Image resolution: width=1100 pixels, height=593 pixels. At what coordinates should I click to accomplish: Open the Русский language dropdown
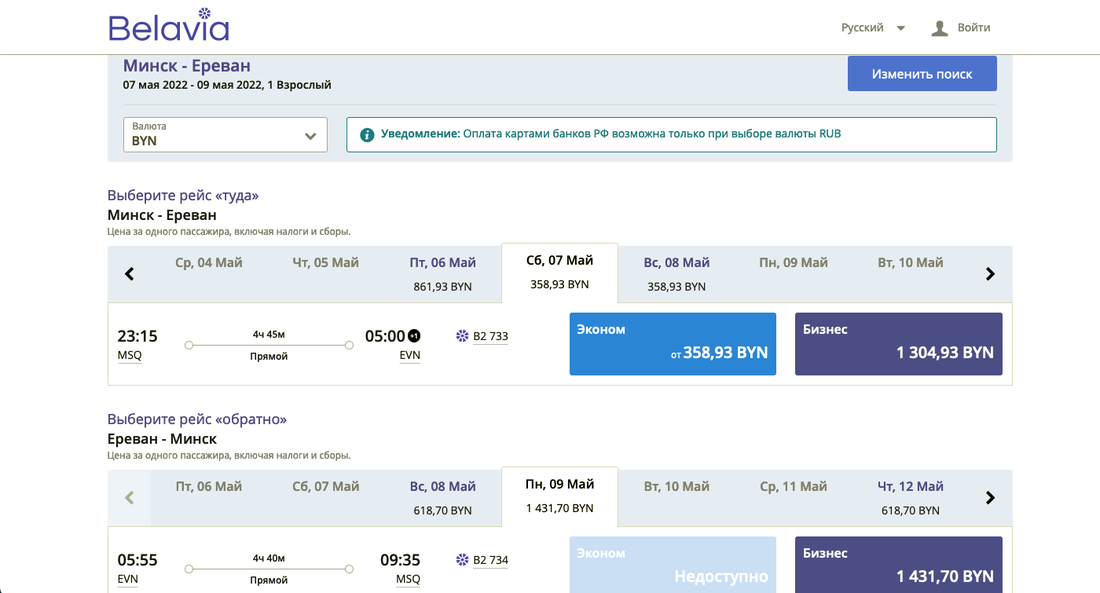pos(873,28)
